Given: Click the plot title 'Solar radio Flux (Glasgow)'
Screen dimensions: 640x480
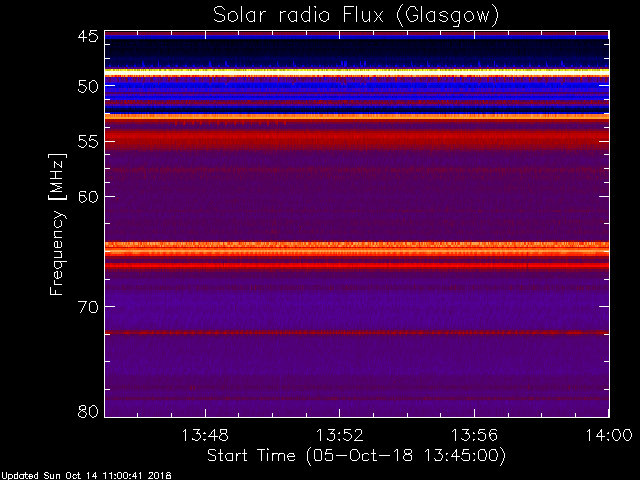Looking at the screenshot, I should coord(356,15).
